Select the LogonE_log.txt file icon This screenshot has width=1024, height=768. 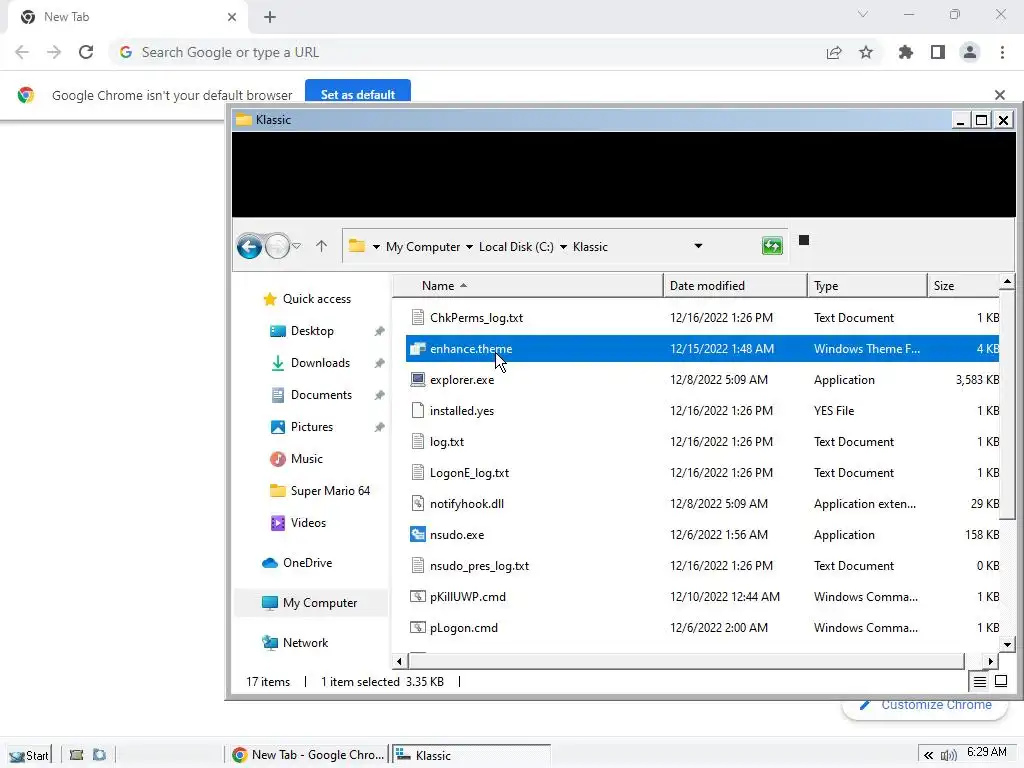coord(417,473)
